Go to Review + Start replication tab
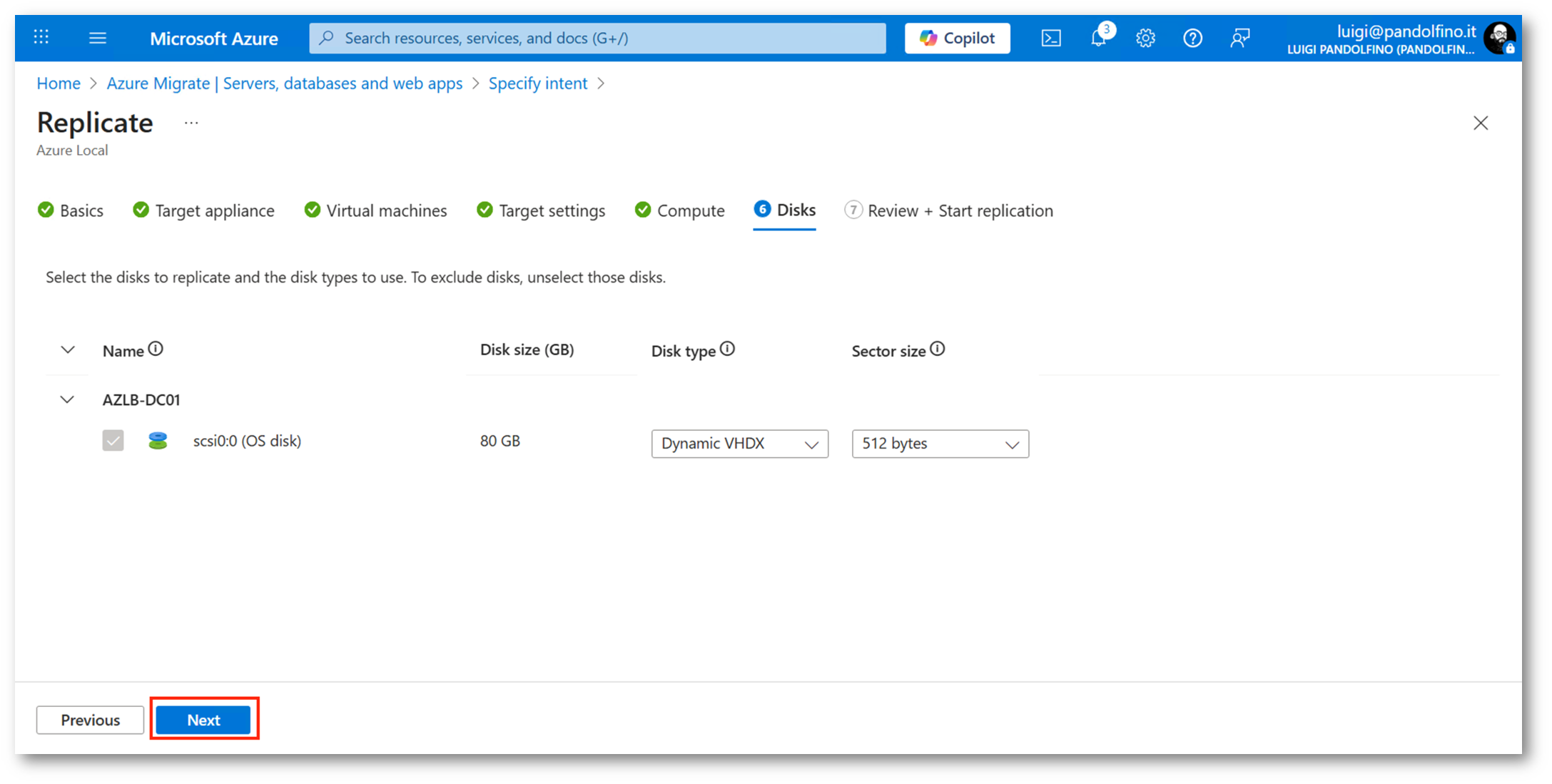The image size is (1552, 784). 948,210
